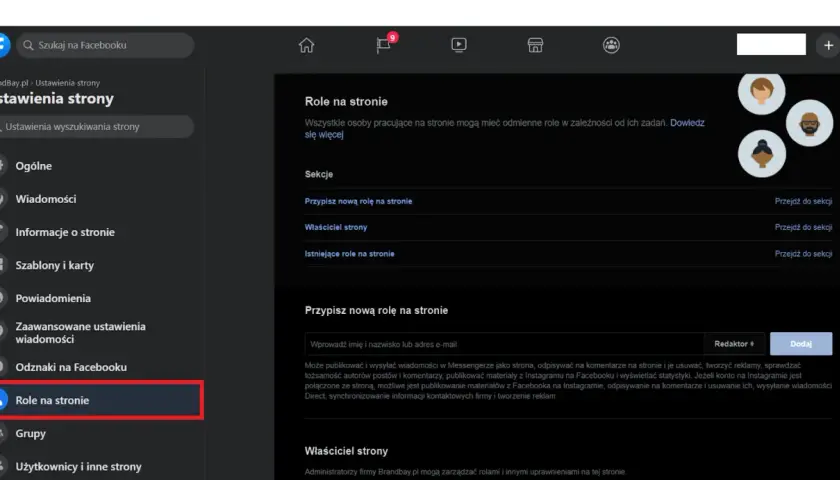Viewport: 840px width, 480px height.
Task: Open the Watch video icon
Action: tap(459, 45)
